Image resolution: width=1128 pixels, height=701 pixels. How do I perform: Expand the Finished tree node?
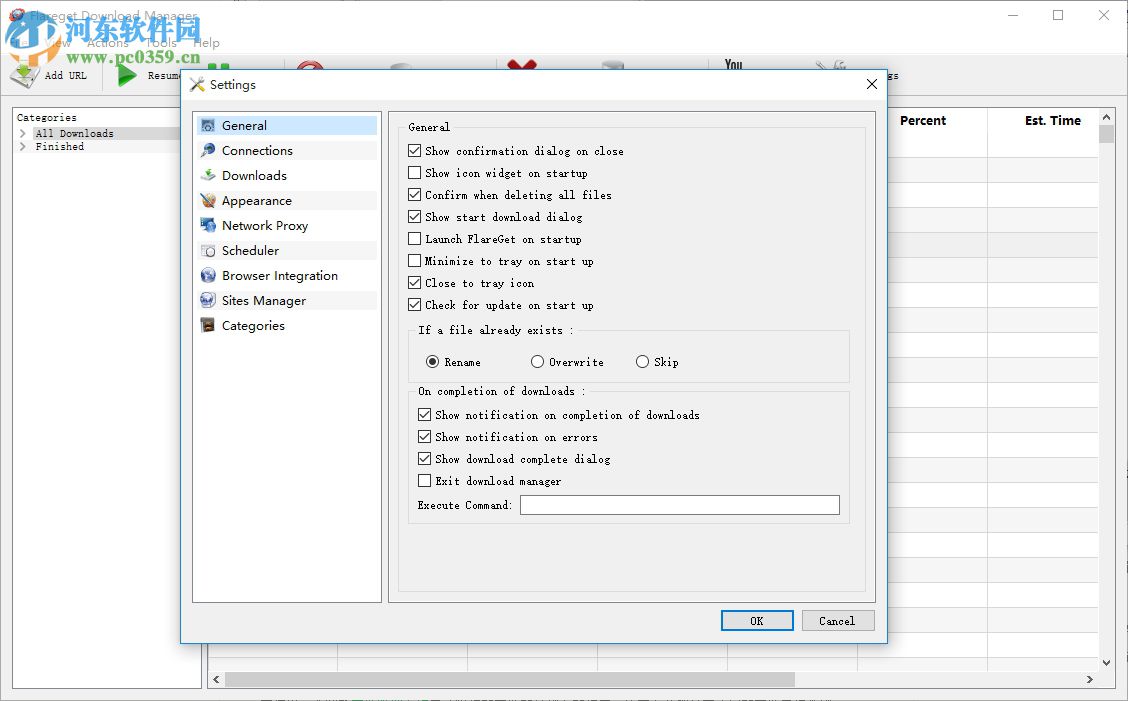coord(23,146)
